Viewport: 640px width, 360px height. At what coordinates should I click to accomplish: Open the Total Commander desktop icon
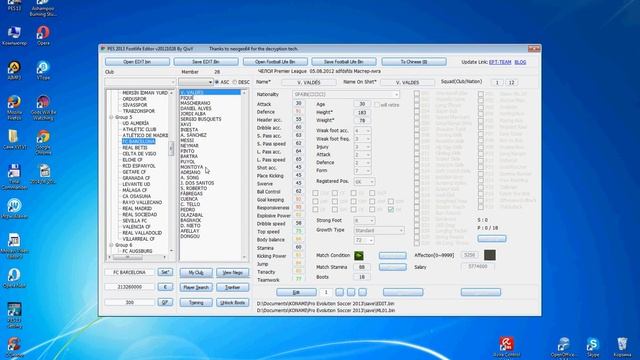14,177
